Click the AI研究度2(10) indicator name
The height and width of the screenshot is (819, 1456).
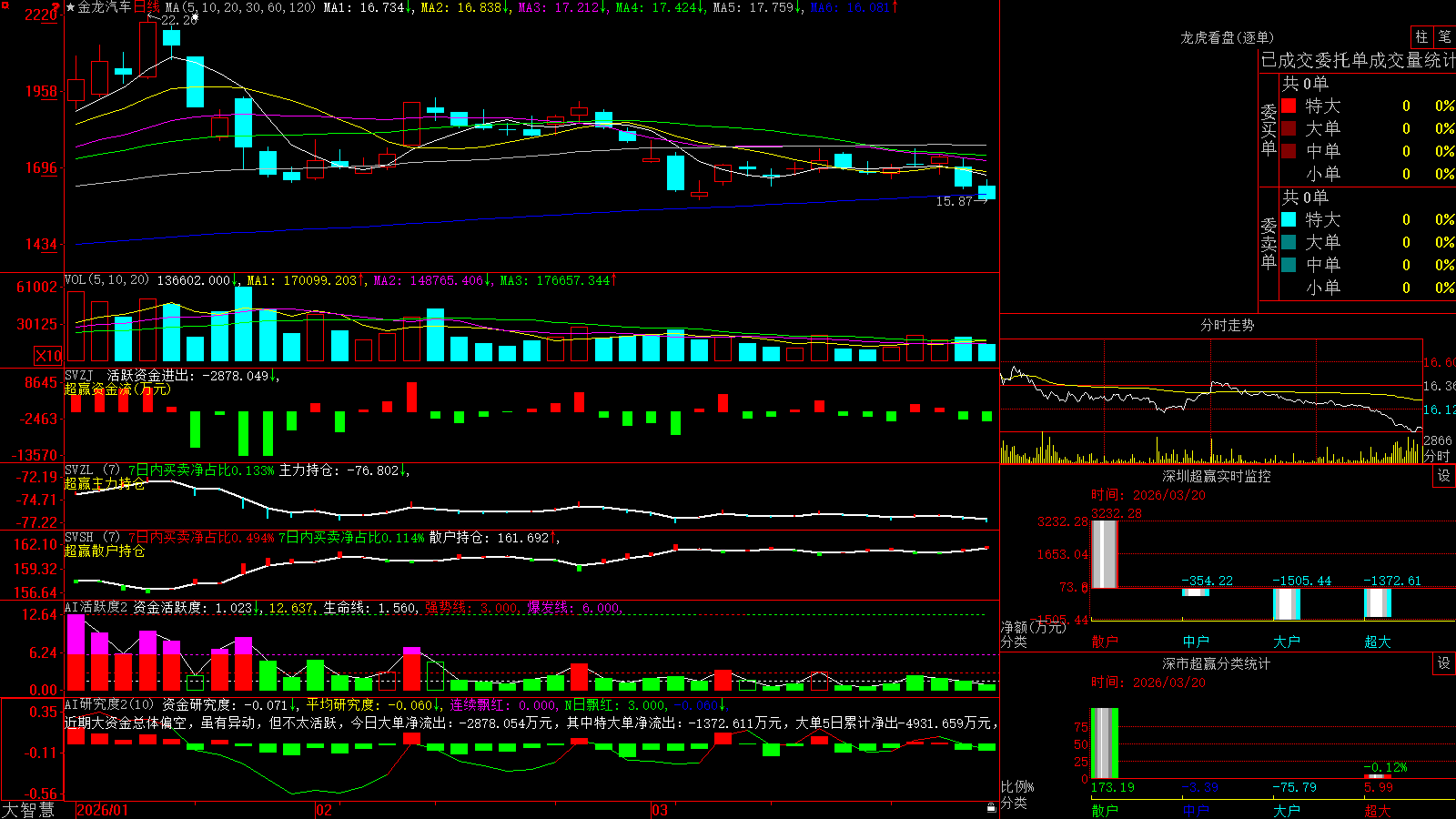click(110, 704)
